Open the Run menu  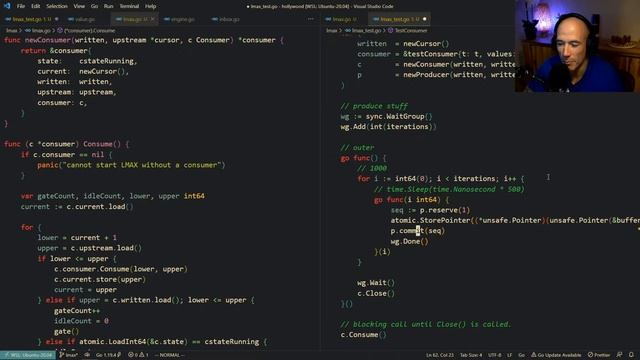[109, 6]
